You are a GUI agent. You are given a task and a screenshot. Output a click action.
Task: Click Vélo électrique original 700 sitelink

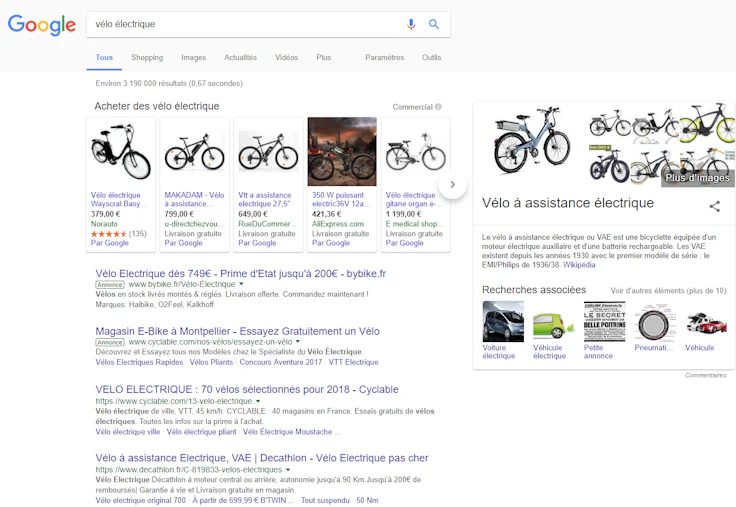click(140, 500)
